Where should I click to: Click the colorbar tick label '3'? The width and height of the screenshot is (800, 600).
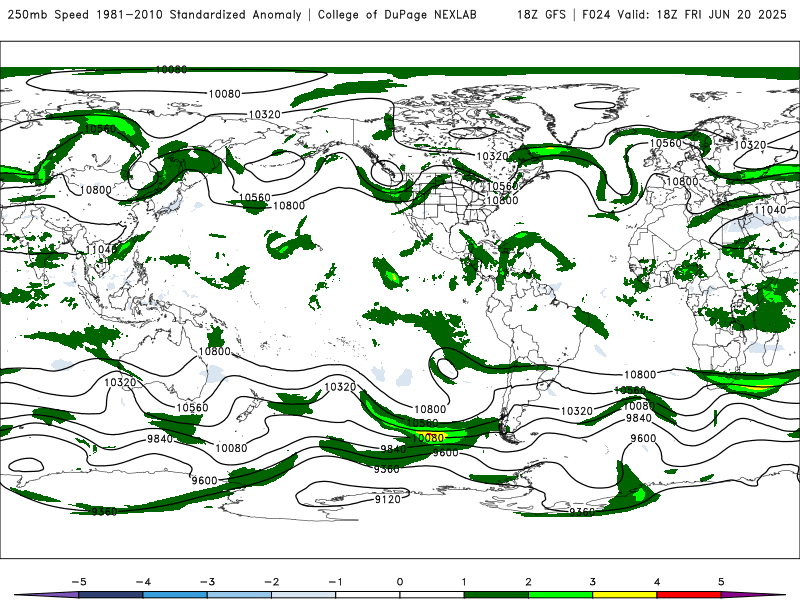pyautogui.click(x=593, y=582)
